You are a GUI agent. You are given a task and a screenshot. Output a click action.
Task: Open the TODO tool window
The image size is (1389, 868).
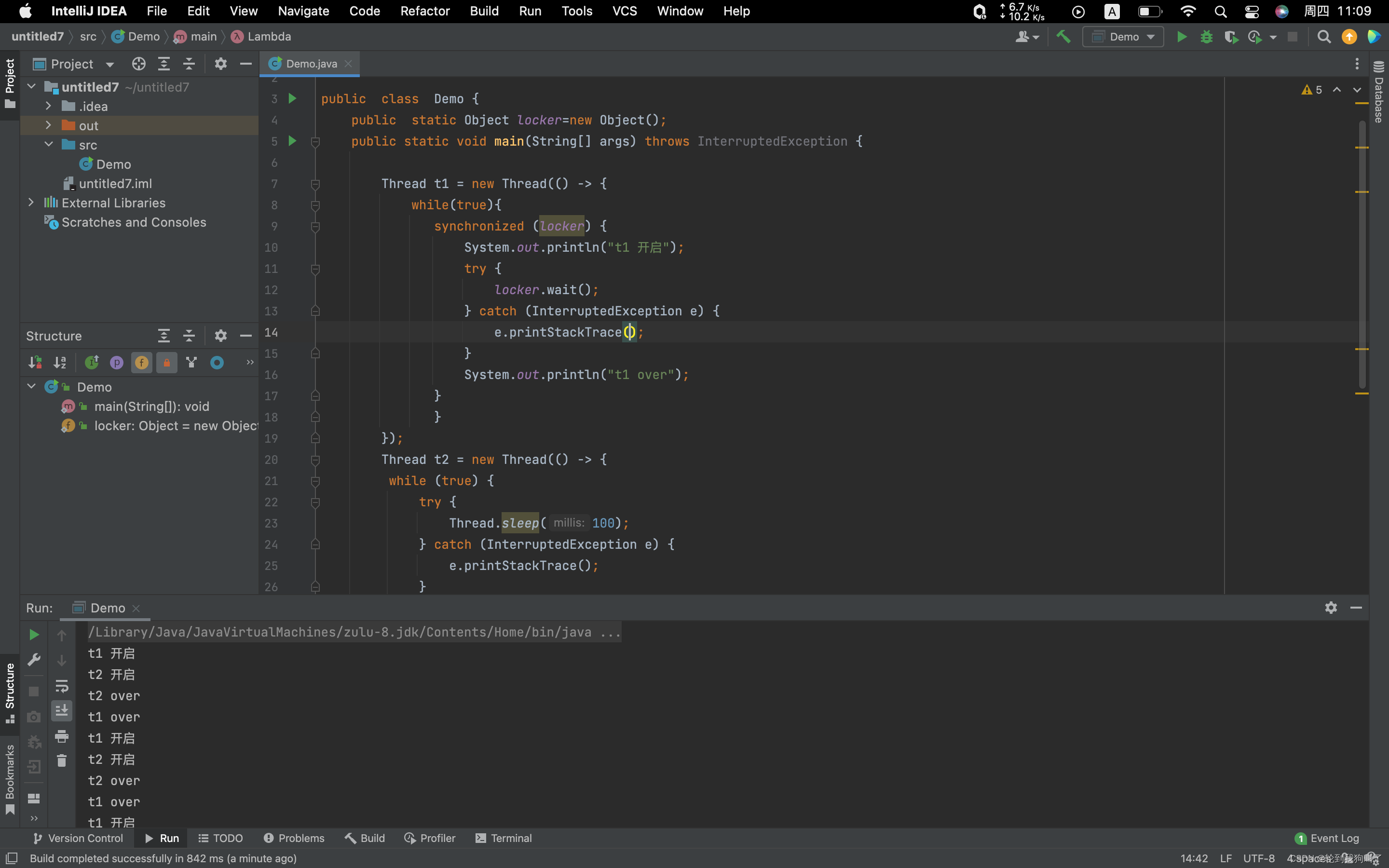220,838
